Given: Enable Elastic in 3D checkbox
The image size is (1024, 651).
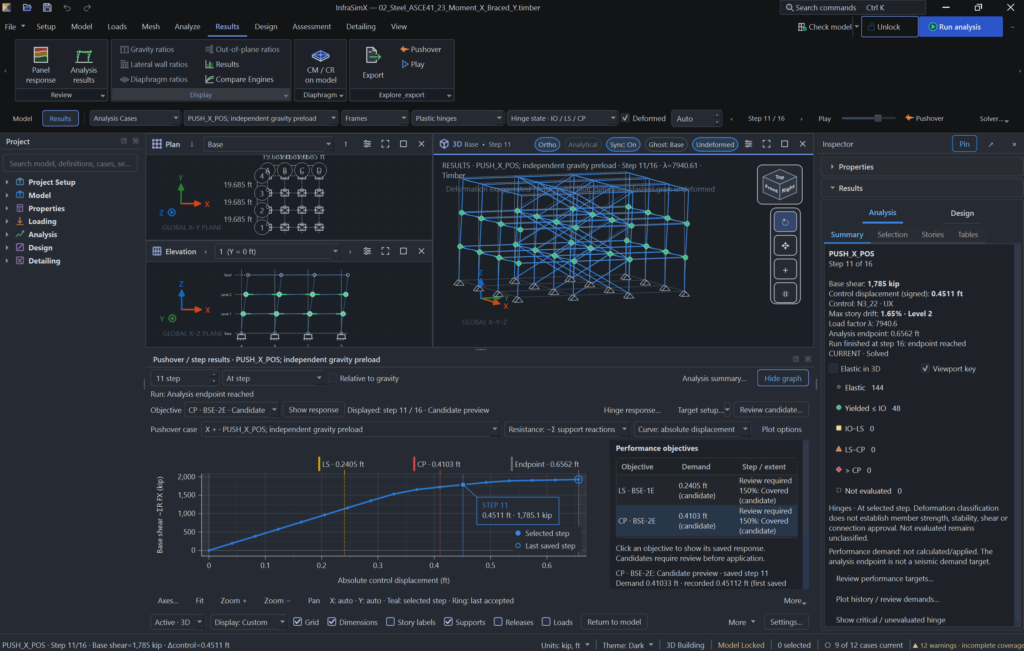Looking at the screenshot, I should tap(833, 369).
